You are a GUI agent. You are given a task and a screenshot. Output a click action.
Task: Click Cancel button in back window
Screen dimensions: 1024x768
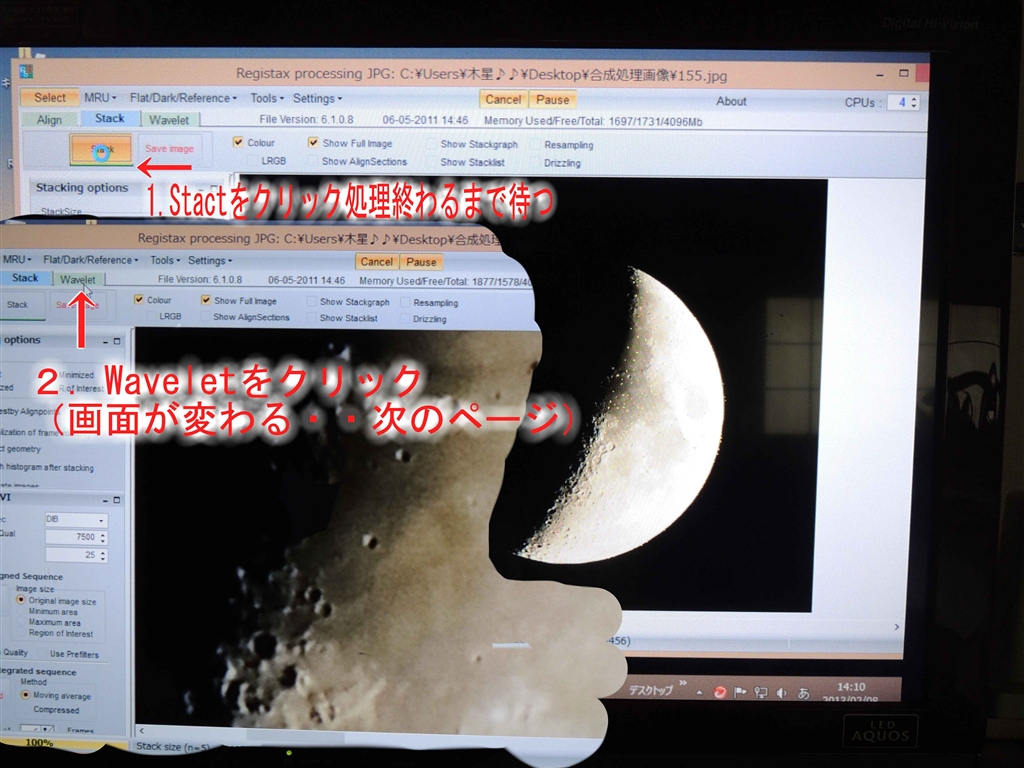pos(503,99)
